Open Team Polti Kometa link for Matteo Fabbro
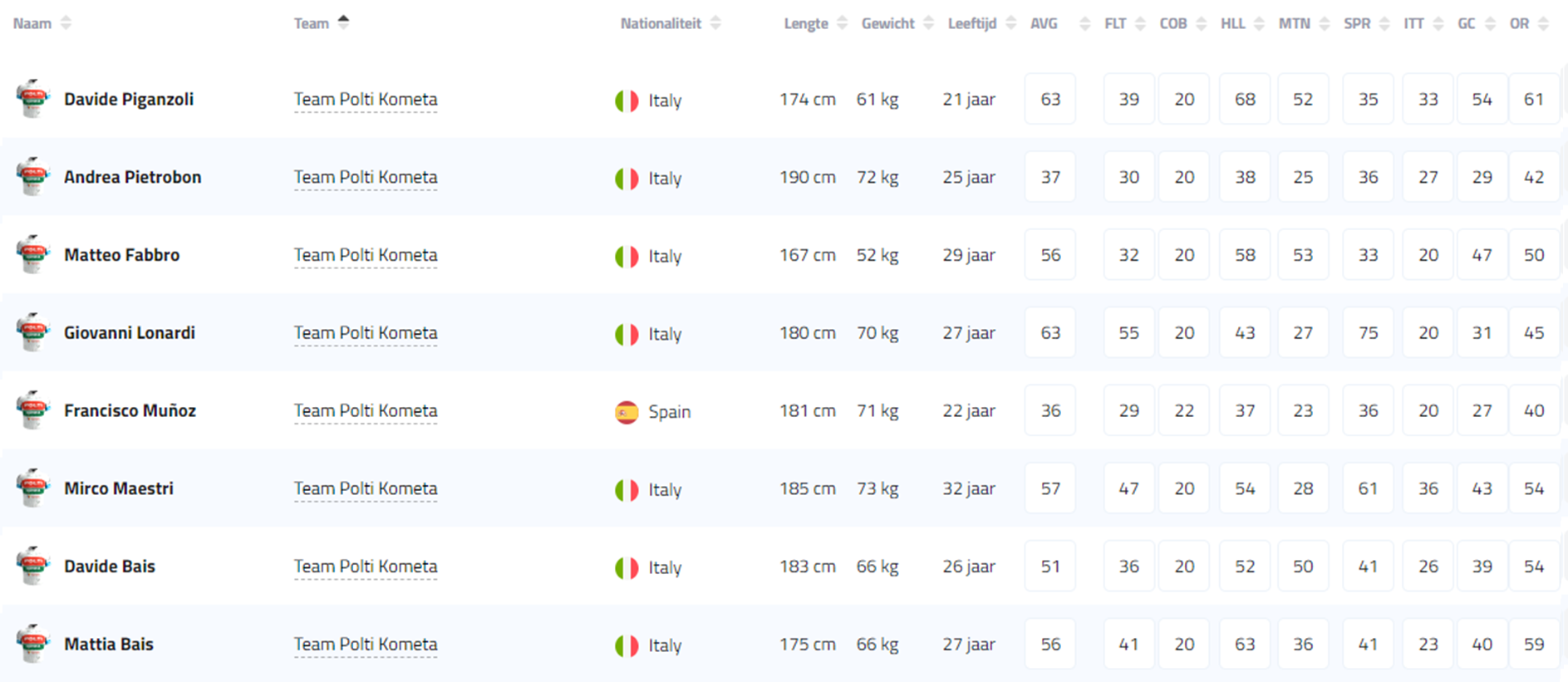Viewport: 1568px width, 682px height. 366,255
